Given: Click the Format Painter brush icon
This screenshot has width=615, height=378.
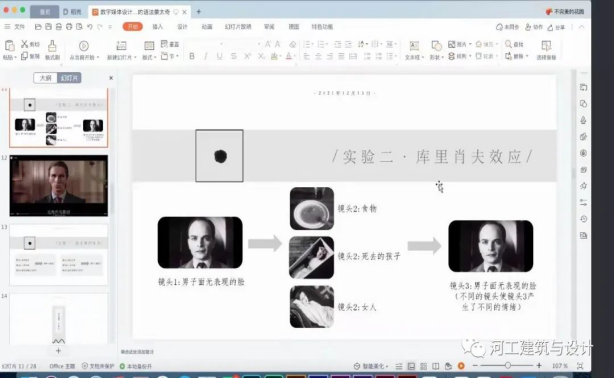Looking at the screenshot, I should coord(52,46).
